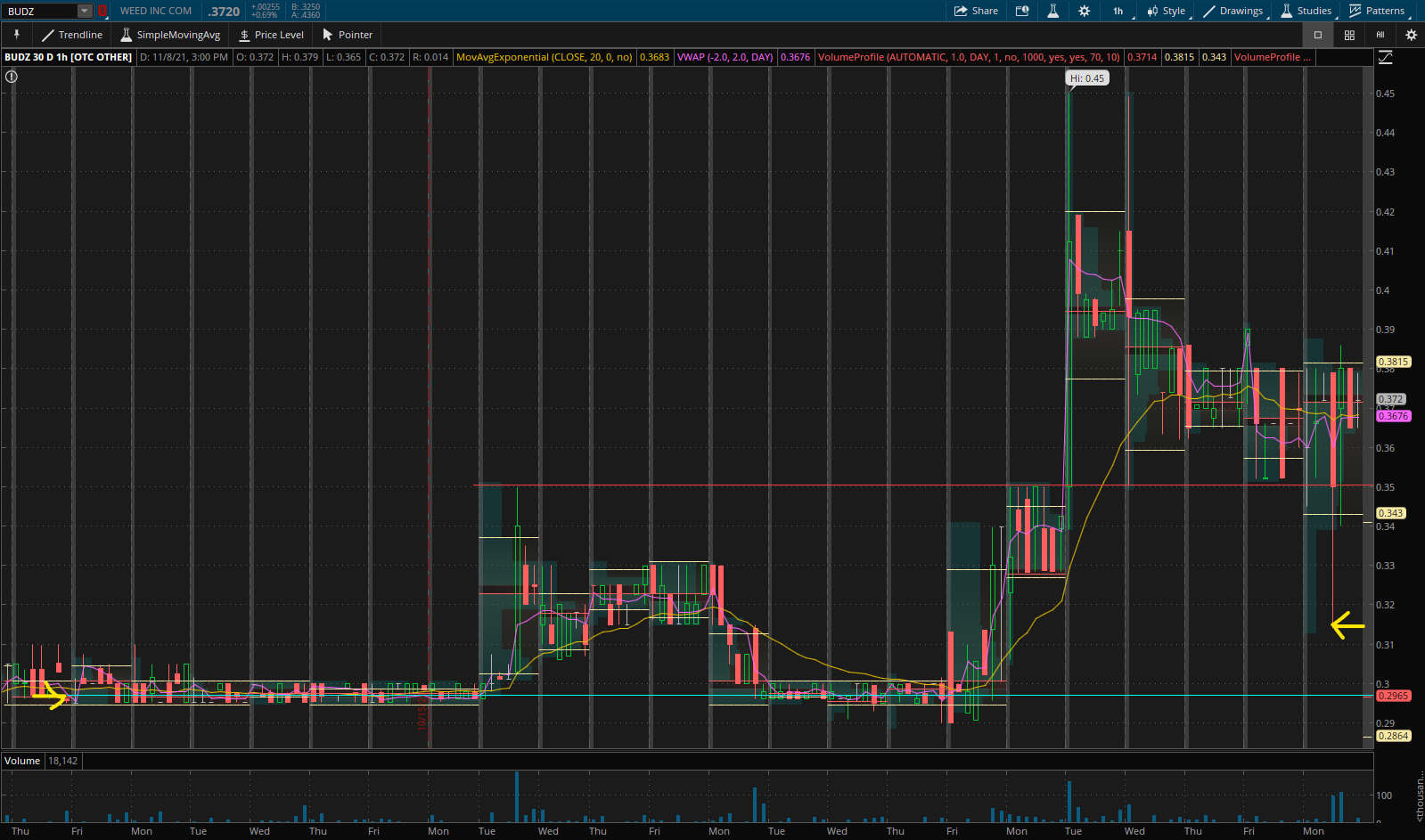The height and width of the screenshot is (840, 1425).
Task: Click the 0.372 last price axis label
Action: click(1390, 399)
